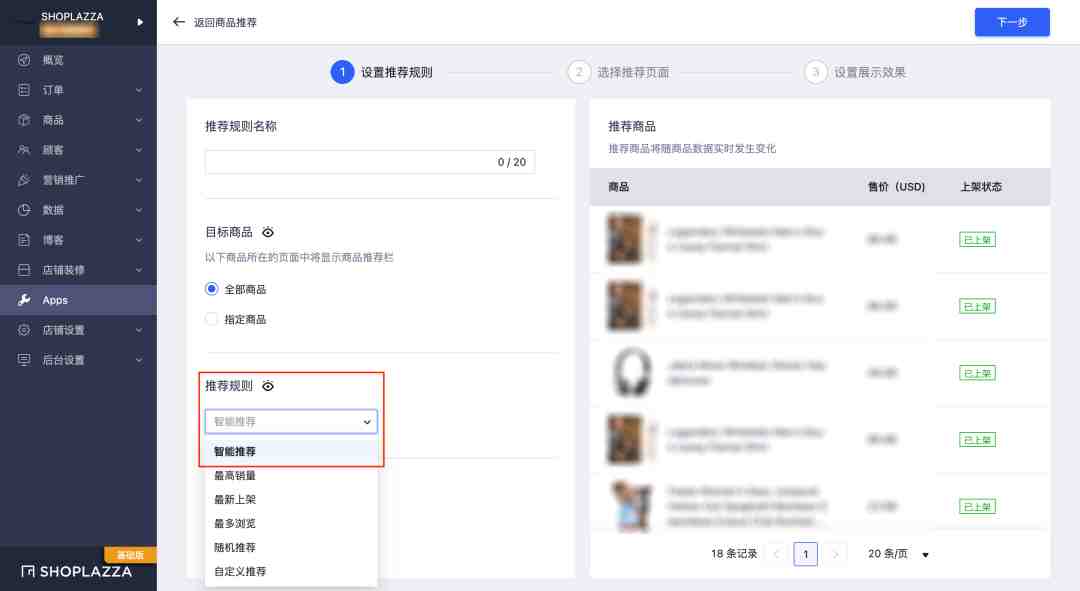Click the SHOPLAZZA logo at bottom
This screenshot has width=1080, height=591.
coord(76,571)
